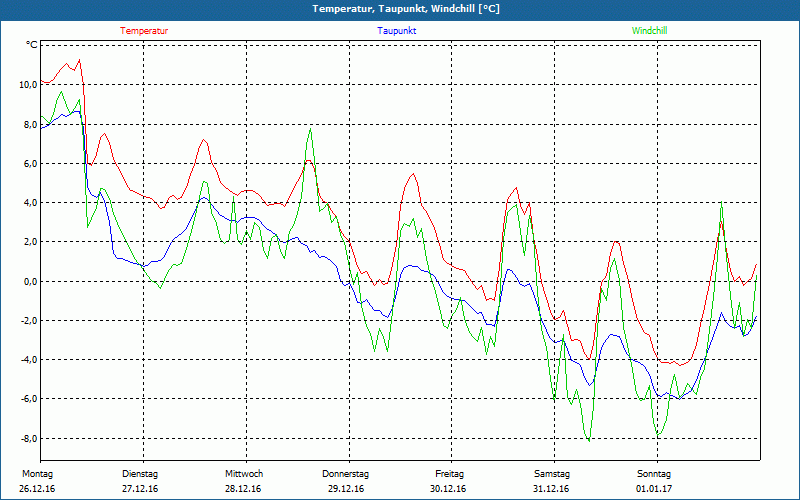The height and width of the screenshot is (500, 800).
Task: Click the Donnerstag day label
Action: [345, 474]
